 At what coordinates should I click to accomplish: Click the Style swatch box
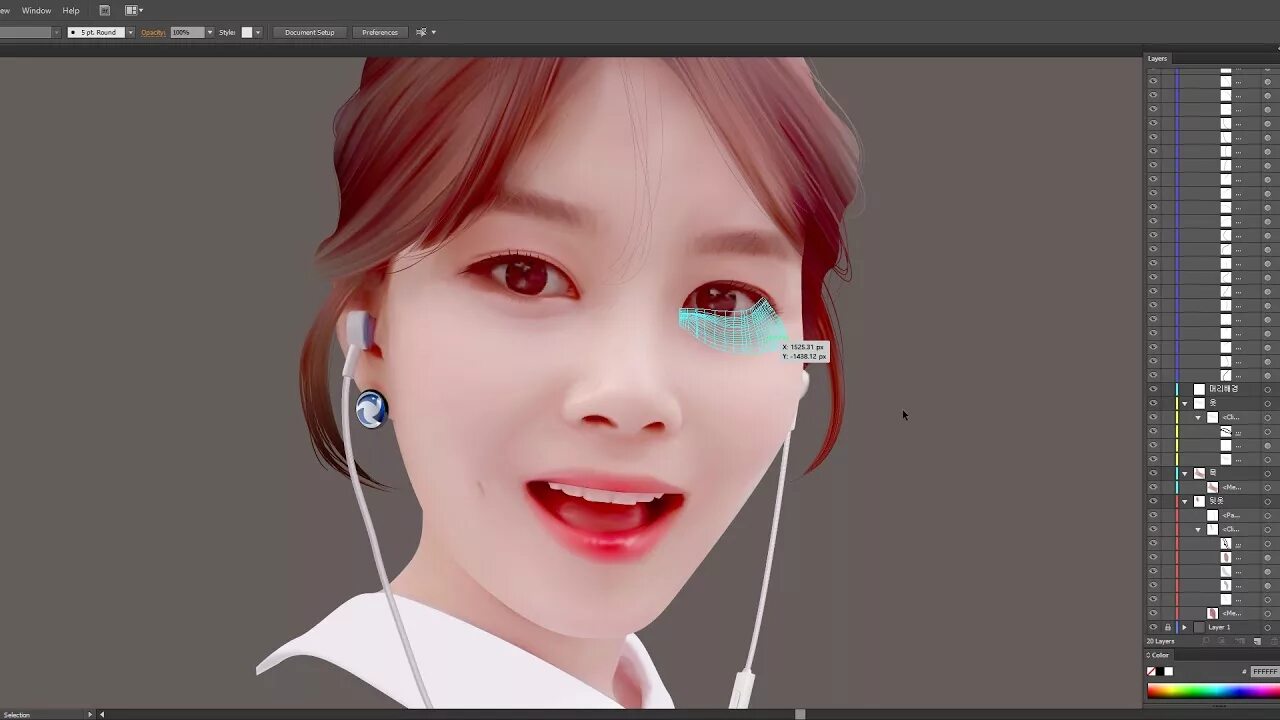247,32
